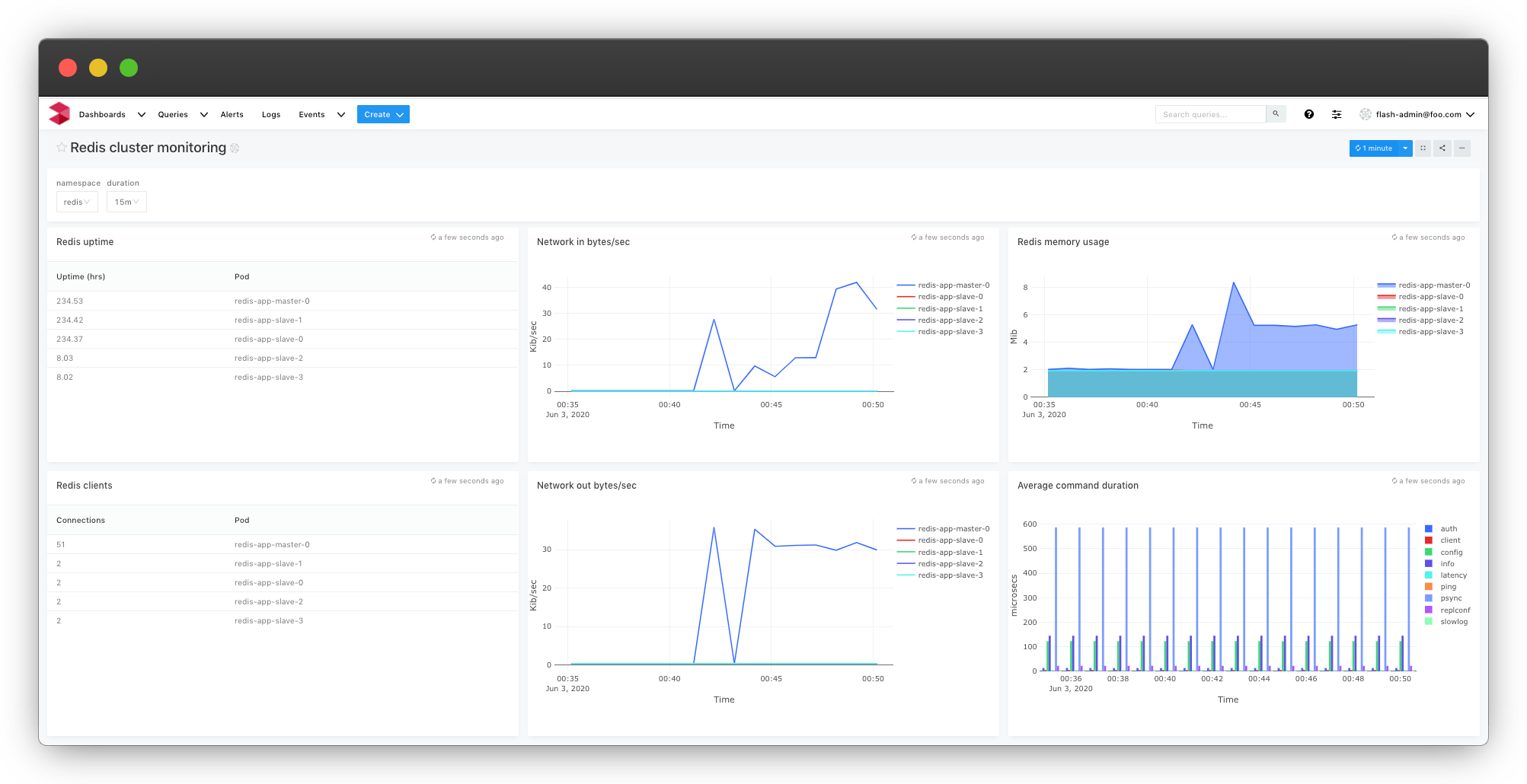Click the share dashboard icon
Viewport: 1527px width, 784px height.
click(1442, 148)
